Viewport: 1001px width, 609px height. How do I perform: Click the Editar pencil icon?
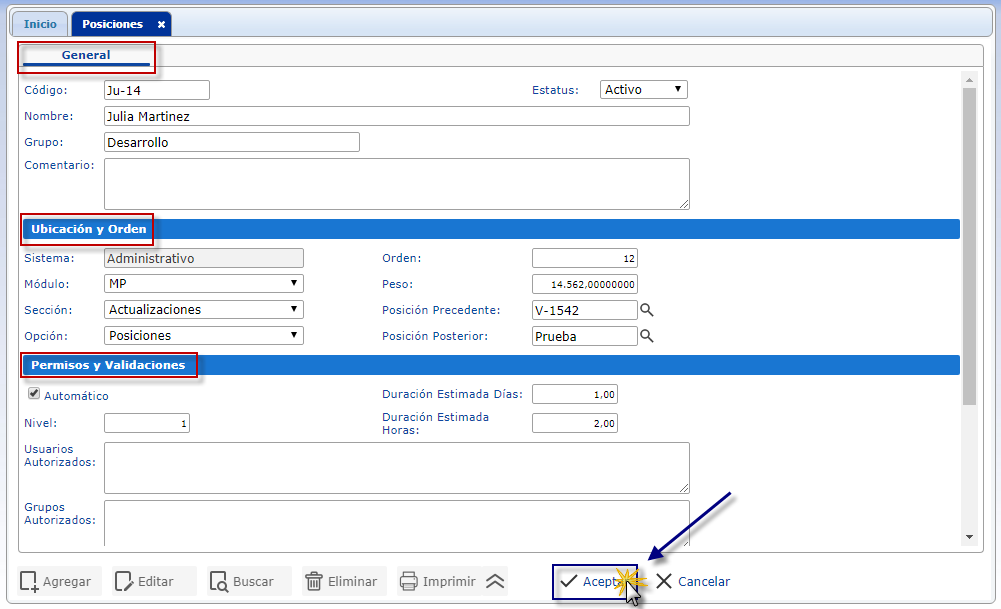(x=124, y=582)
